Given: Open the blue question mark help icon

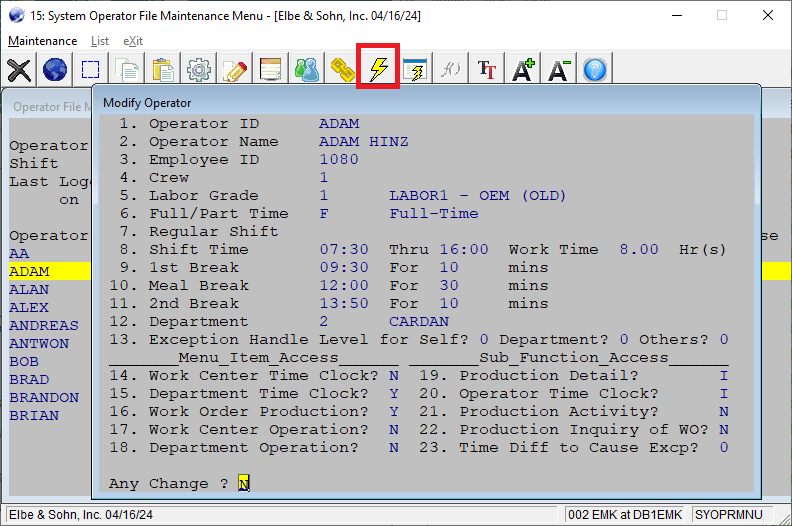Looking at the screenshot, I should [595, 69].
